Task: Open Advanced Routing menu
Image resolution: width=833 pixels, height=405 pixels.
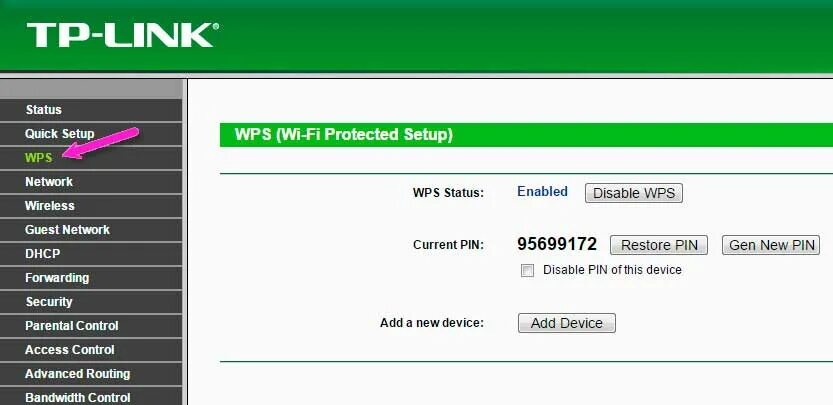Action: (x=91, y=374)
